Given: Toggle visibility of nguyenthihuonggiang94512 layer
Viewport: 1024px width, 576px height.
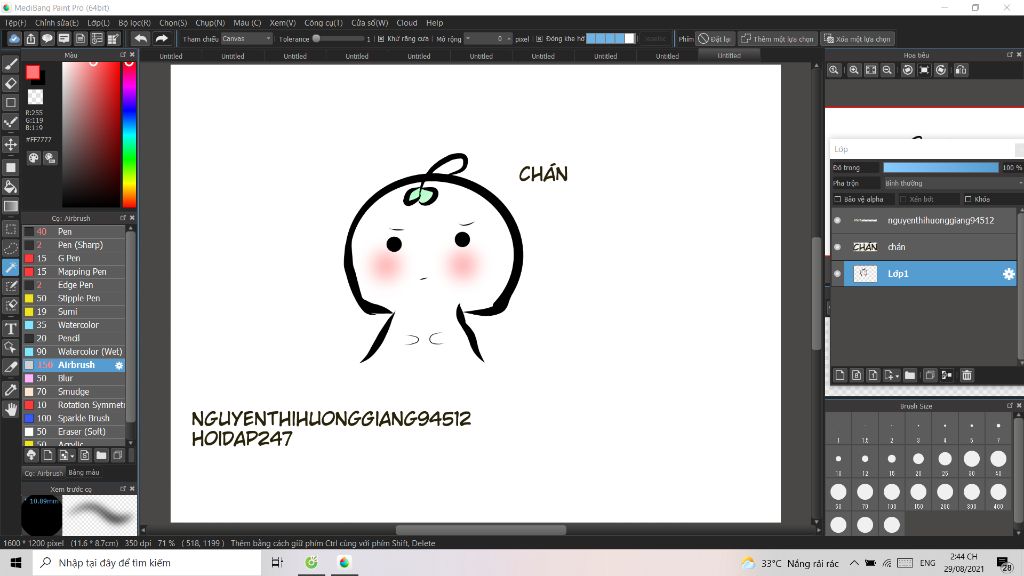Looking at the screenshot, I should pyautogui.click(x=837, y=220).
